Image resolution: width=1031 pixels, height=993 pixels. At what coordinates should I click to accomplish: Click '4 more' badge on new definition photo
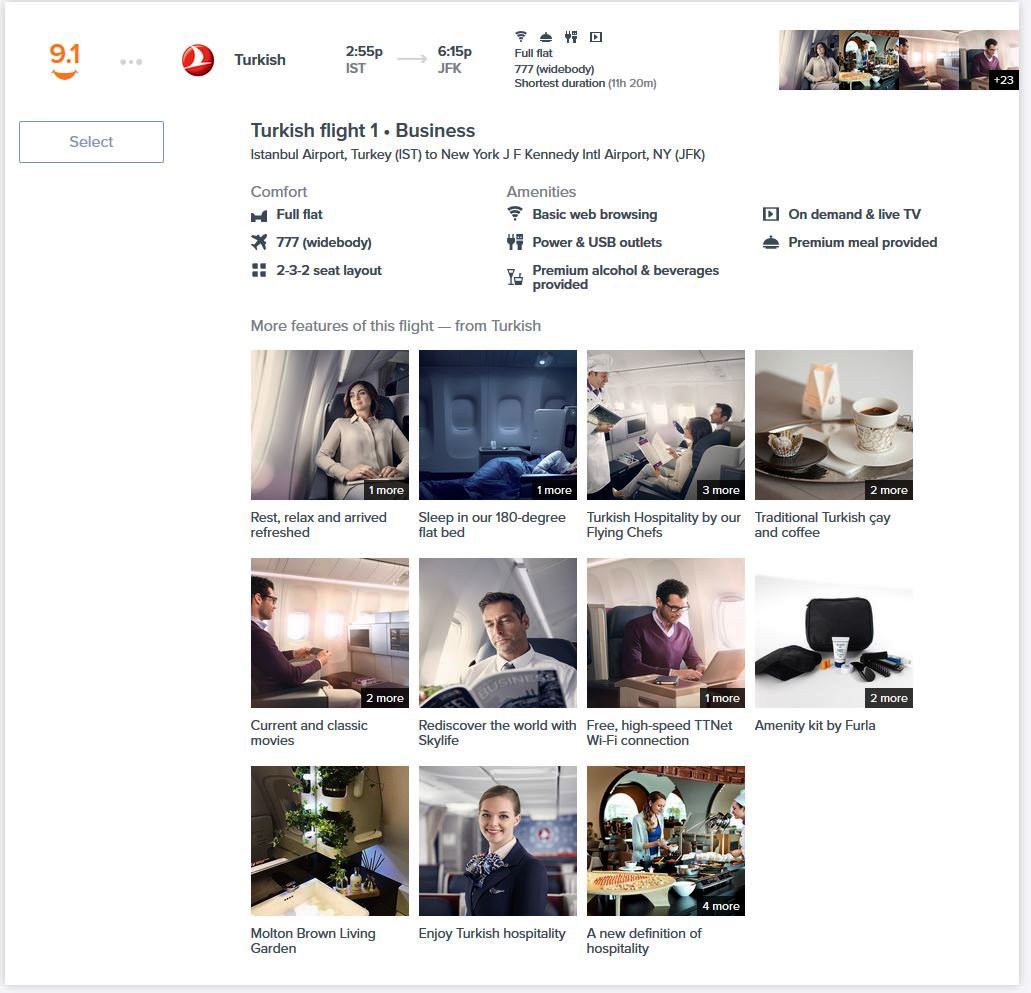pyautogui.click(x=721, y=906)
